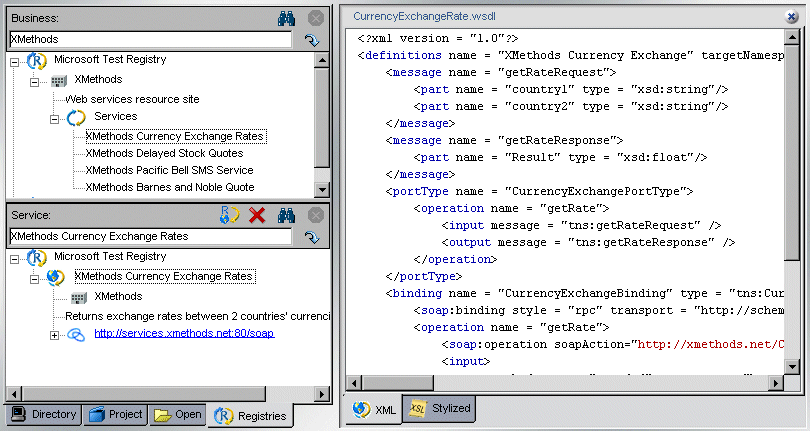Open the services.xmethods.net:80/soap link
Viewport: 810px width, 431px height.
click(x=184, y=333)
